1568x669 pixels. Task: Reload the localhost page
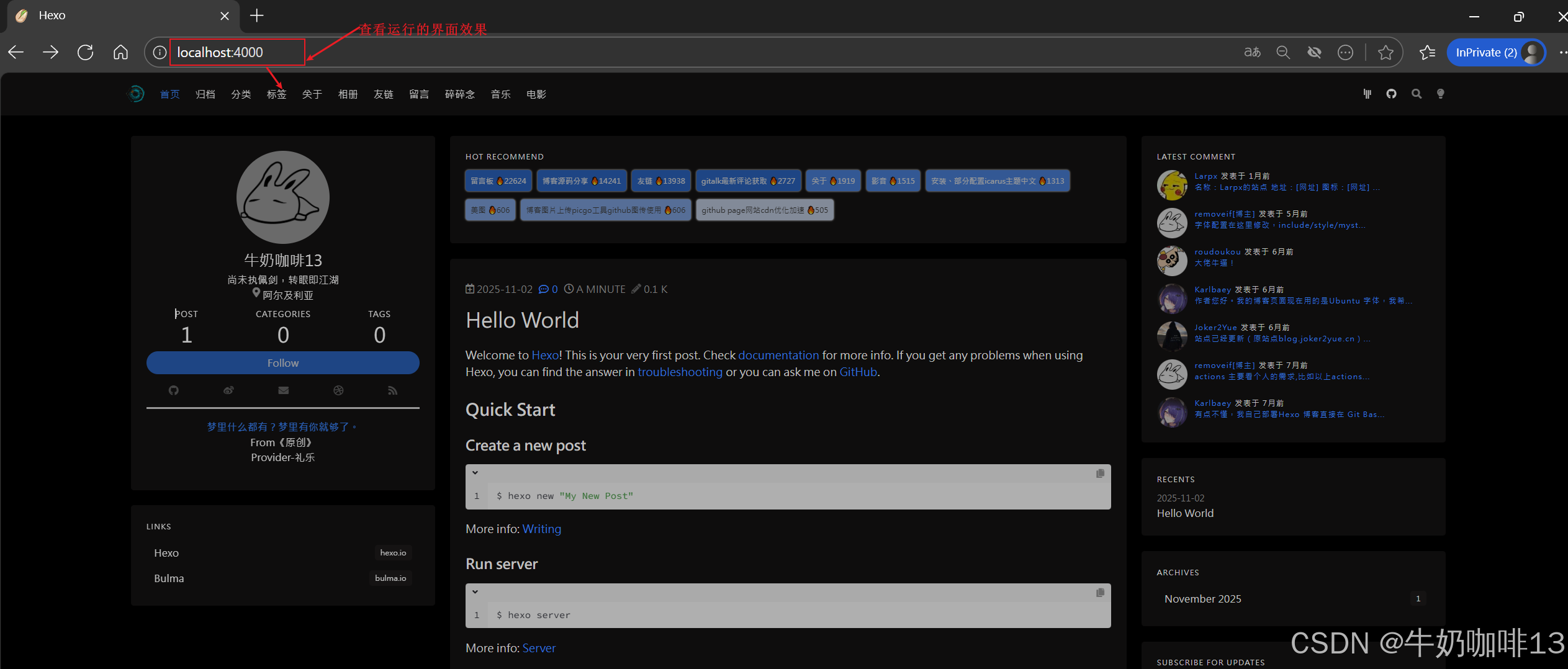pyautogui.click(x=85, y=52)
